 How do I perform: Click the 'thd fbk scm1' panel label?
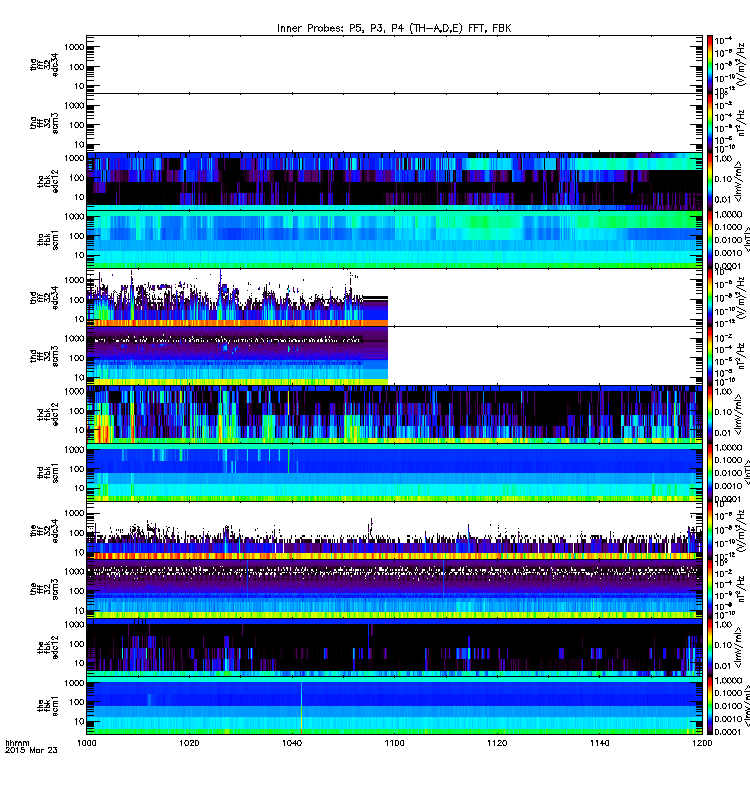(47, 473)
